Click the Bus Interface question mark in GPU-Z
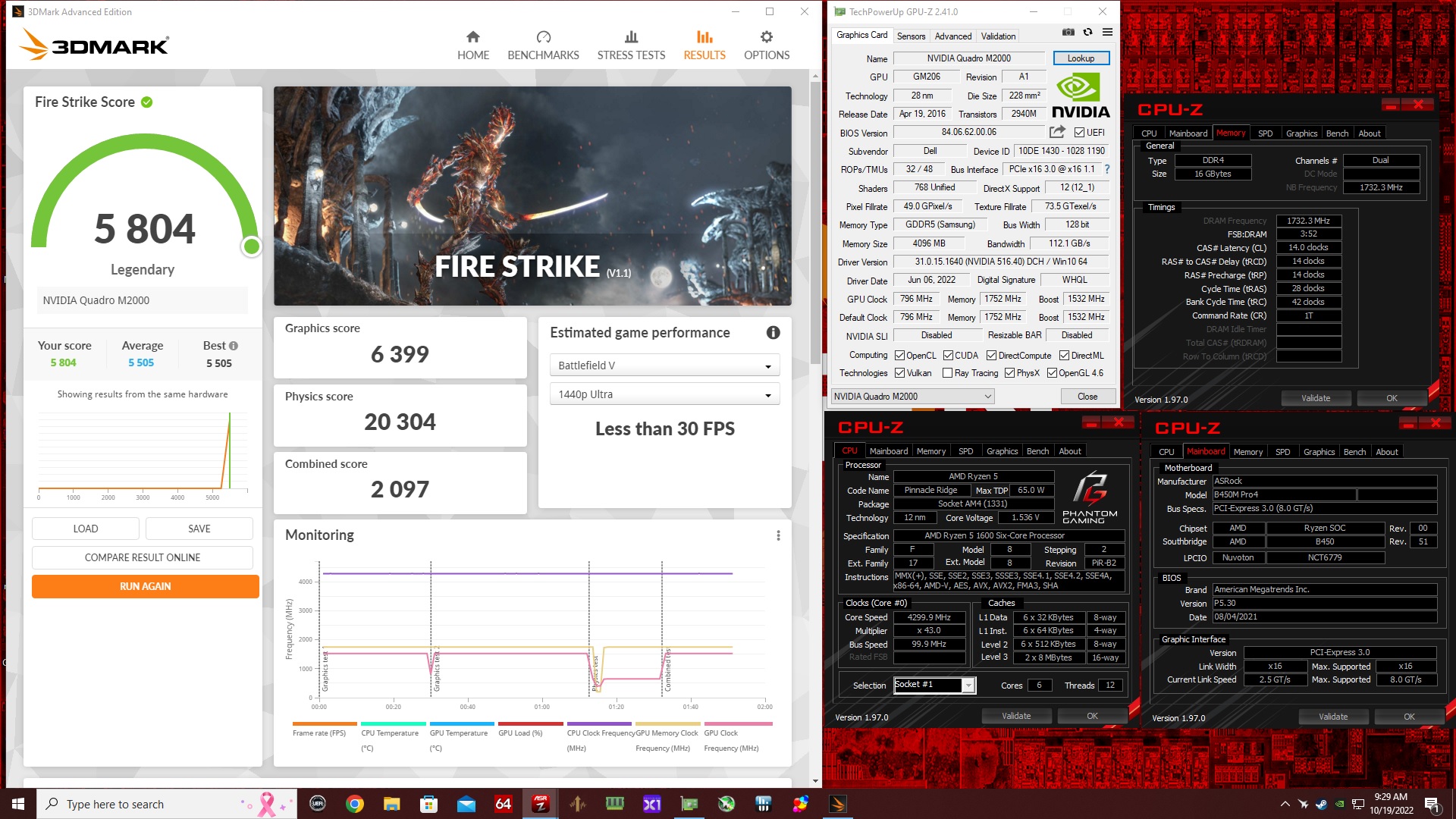1456x819 pixels. point(1106,169)
